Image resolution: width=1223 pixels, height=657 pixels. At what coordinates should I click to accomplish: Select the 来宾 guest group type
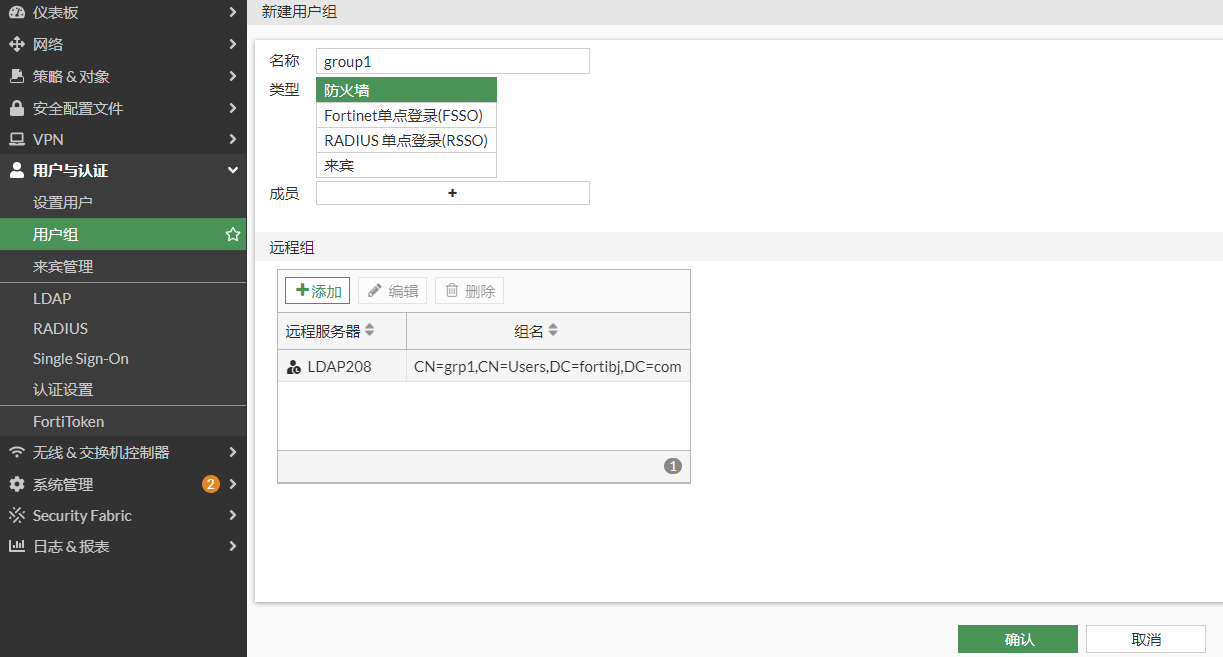pyautogui.click(x=405, y=165)
